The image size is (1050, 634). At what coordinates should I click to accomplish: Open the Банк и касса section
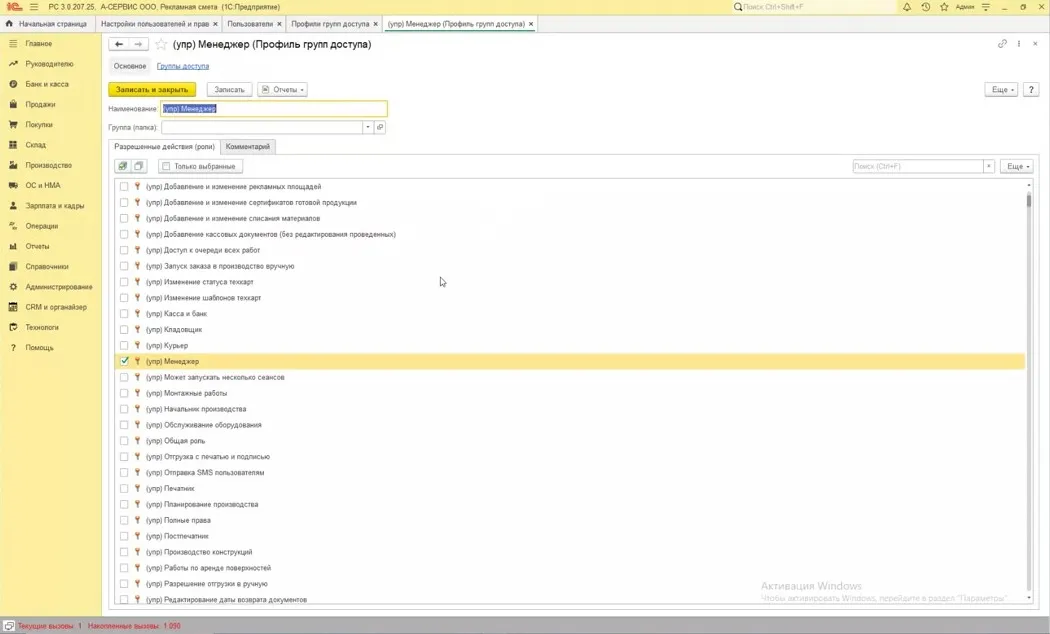tap(47, 84)
